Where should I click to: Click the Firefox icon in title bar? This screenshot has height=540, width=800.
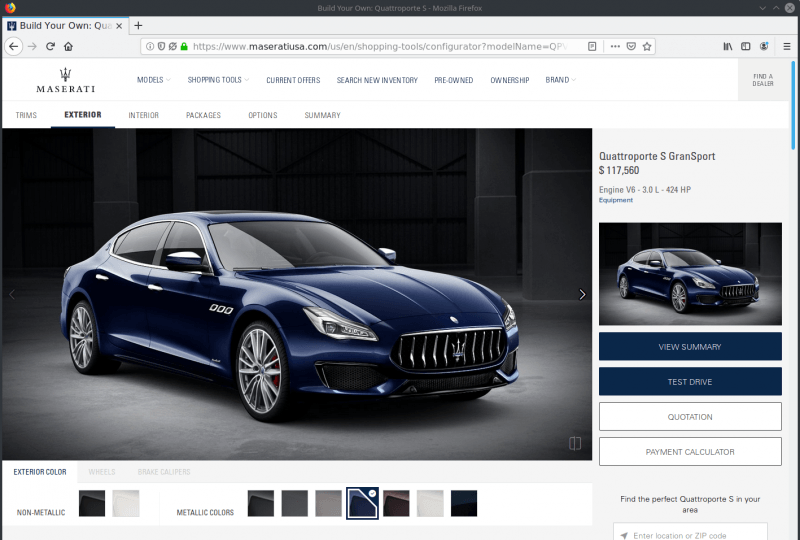point(10,8)
